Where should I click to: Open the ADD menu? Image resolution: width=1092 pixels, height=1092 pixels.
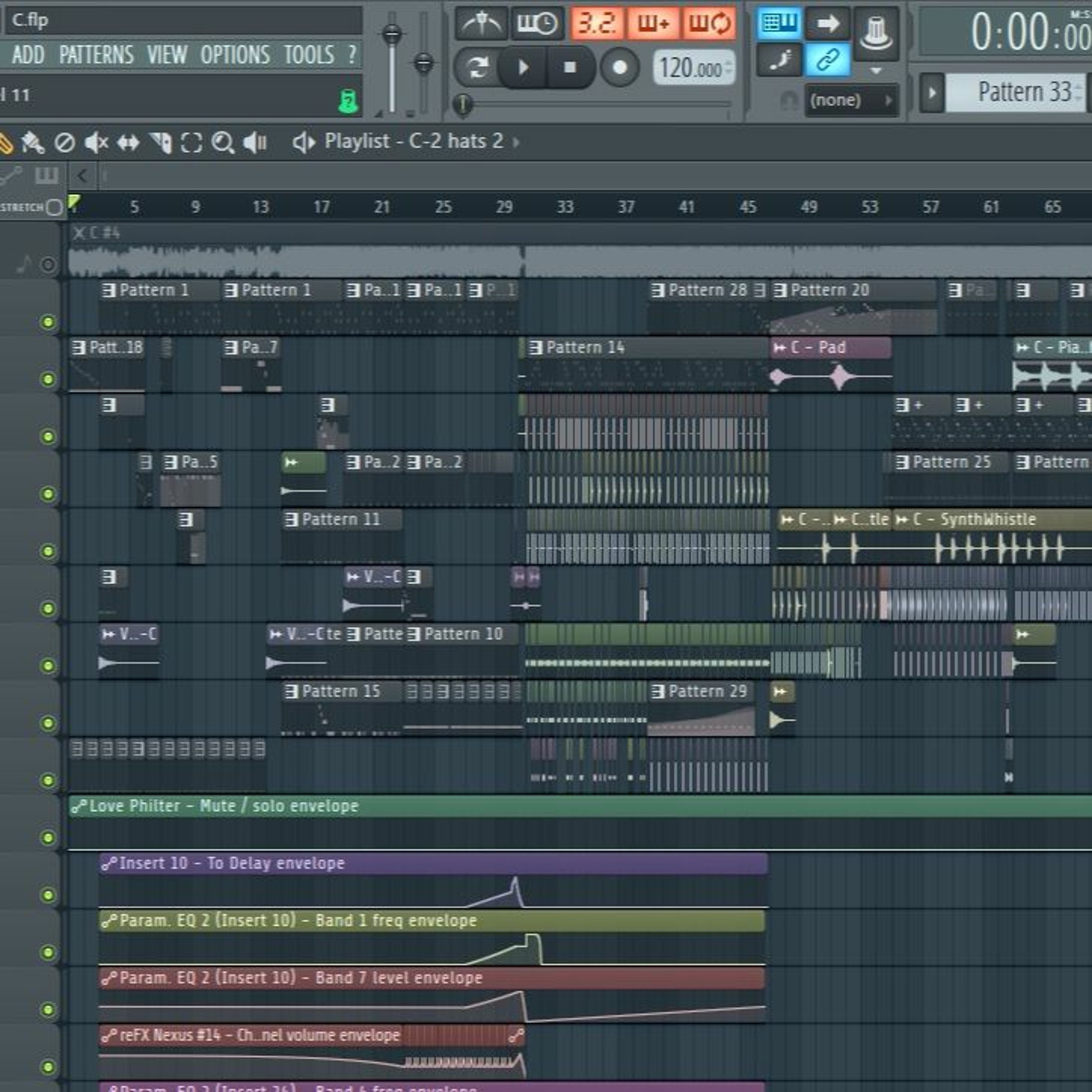pos(28,55)
